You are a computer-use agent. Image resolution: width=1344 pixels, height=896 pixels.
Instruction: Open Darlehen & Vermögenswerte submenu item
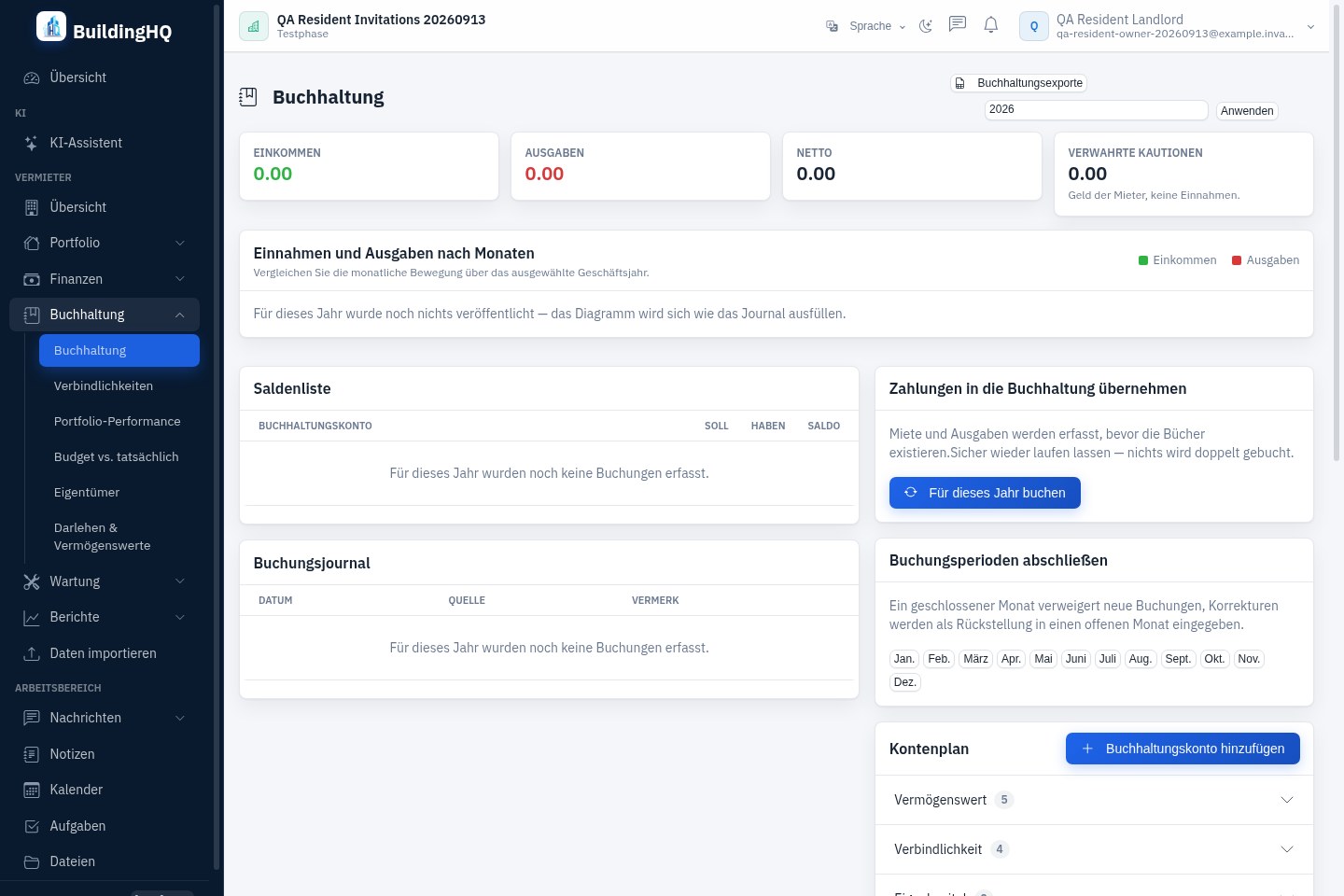pos(119,537)
